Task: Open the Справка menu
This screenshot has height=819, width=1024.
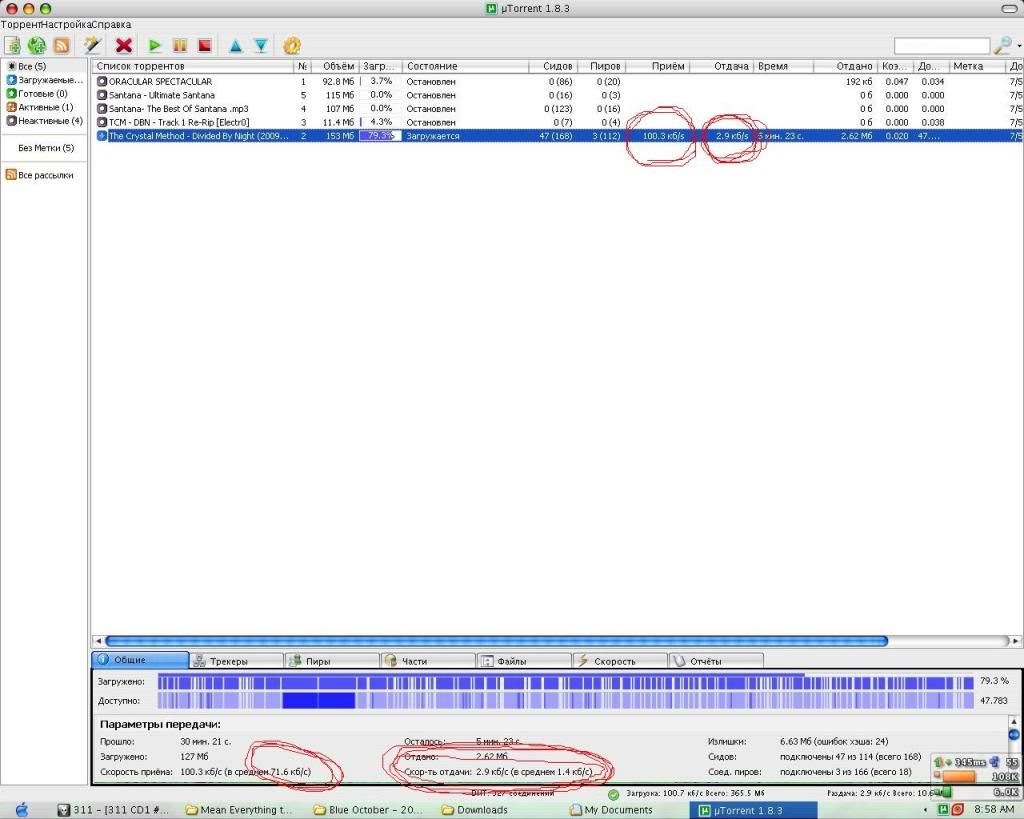Action: pyautogui.click(x=111, y=24)
